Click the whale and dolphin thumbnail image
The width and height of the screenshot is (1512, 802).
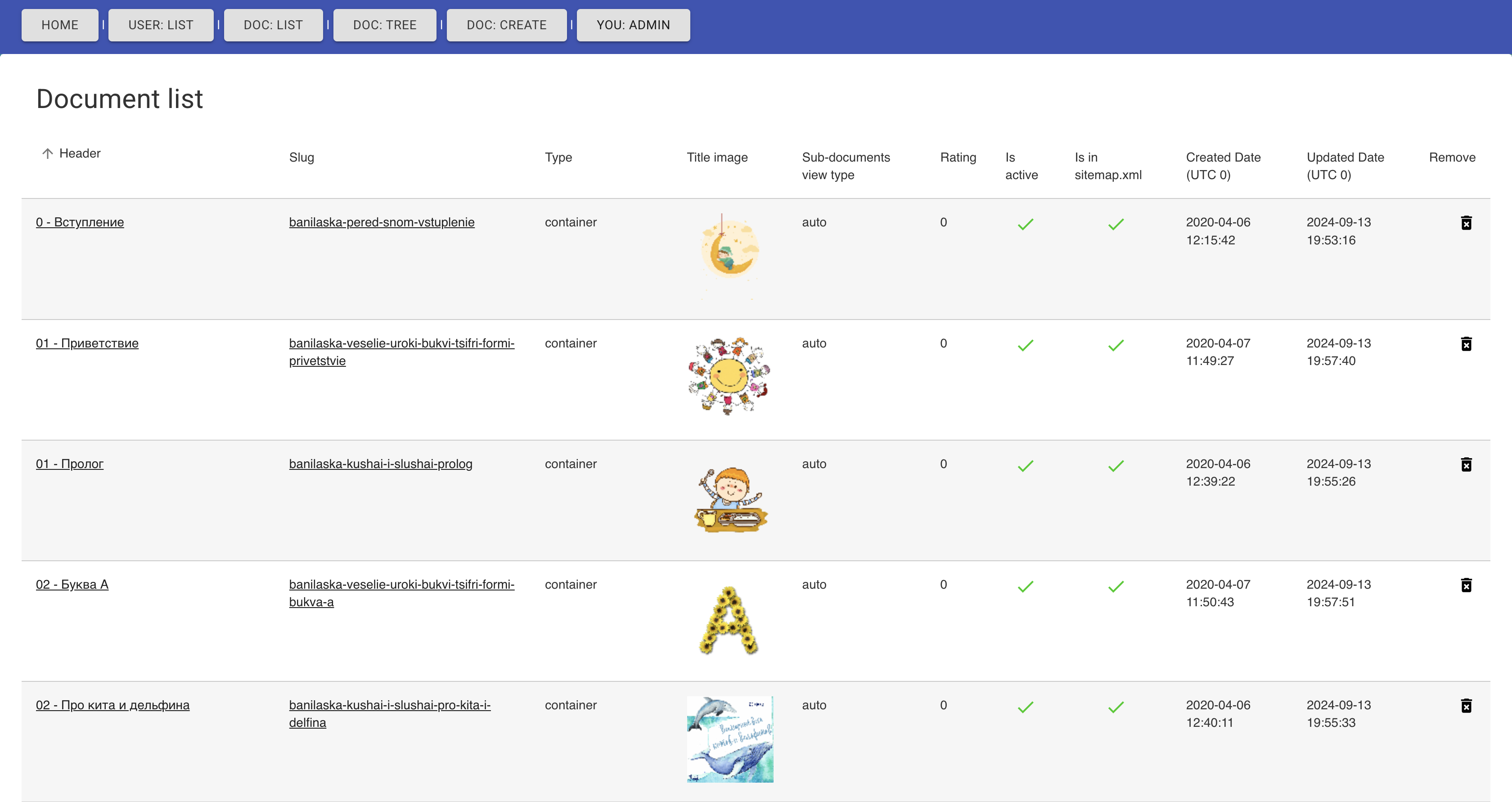tap(729, 739)
